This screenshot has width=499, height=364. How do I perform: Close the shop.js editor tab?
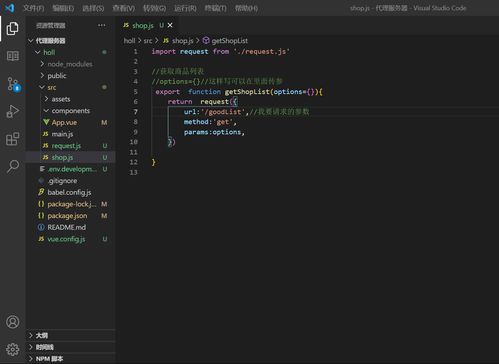click(170, 25)
